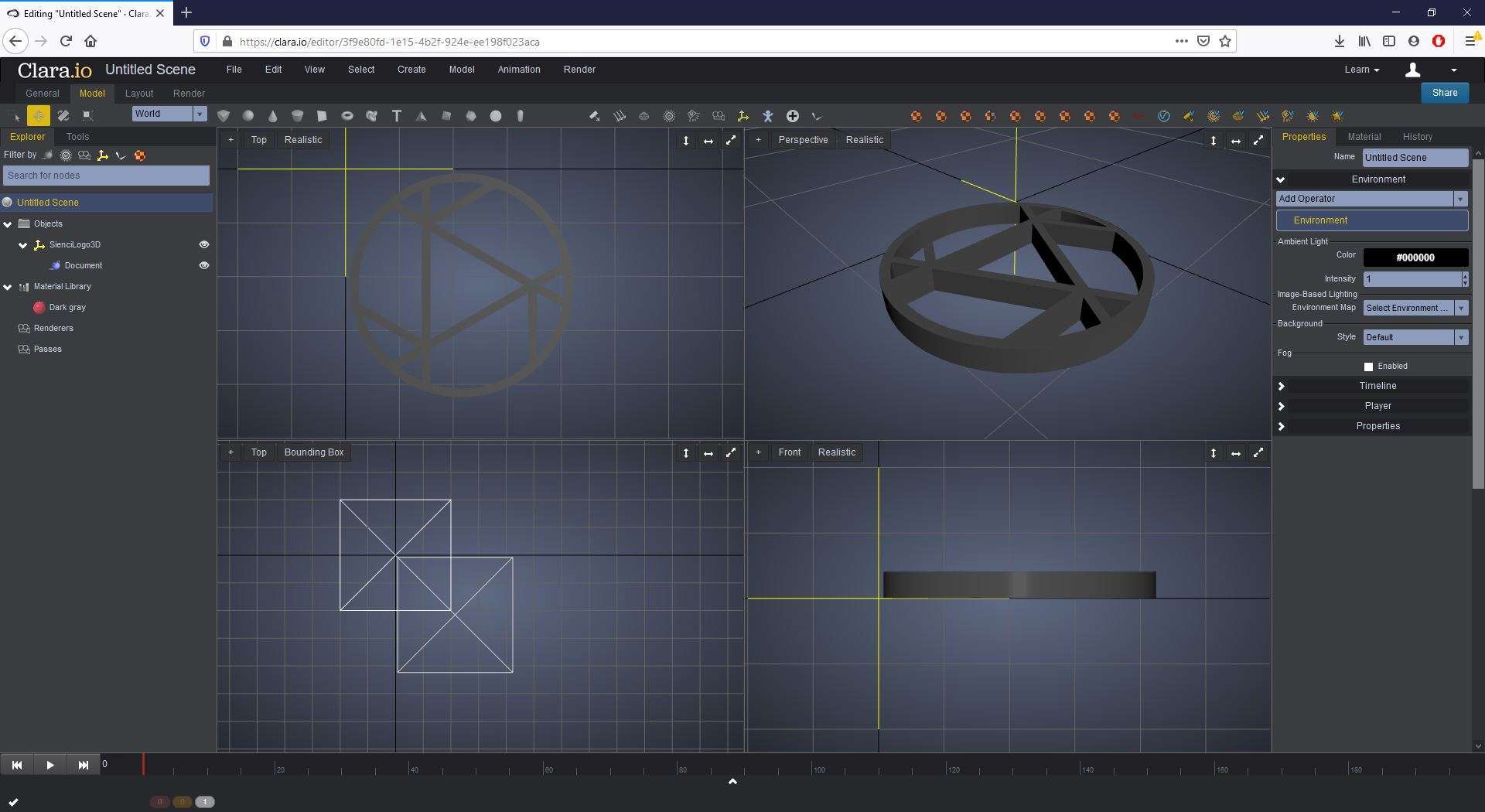
Task: Click the Front view selector button
Action: click(x=789, y=452)
